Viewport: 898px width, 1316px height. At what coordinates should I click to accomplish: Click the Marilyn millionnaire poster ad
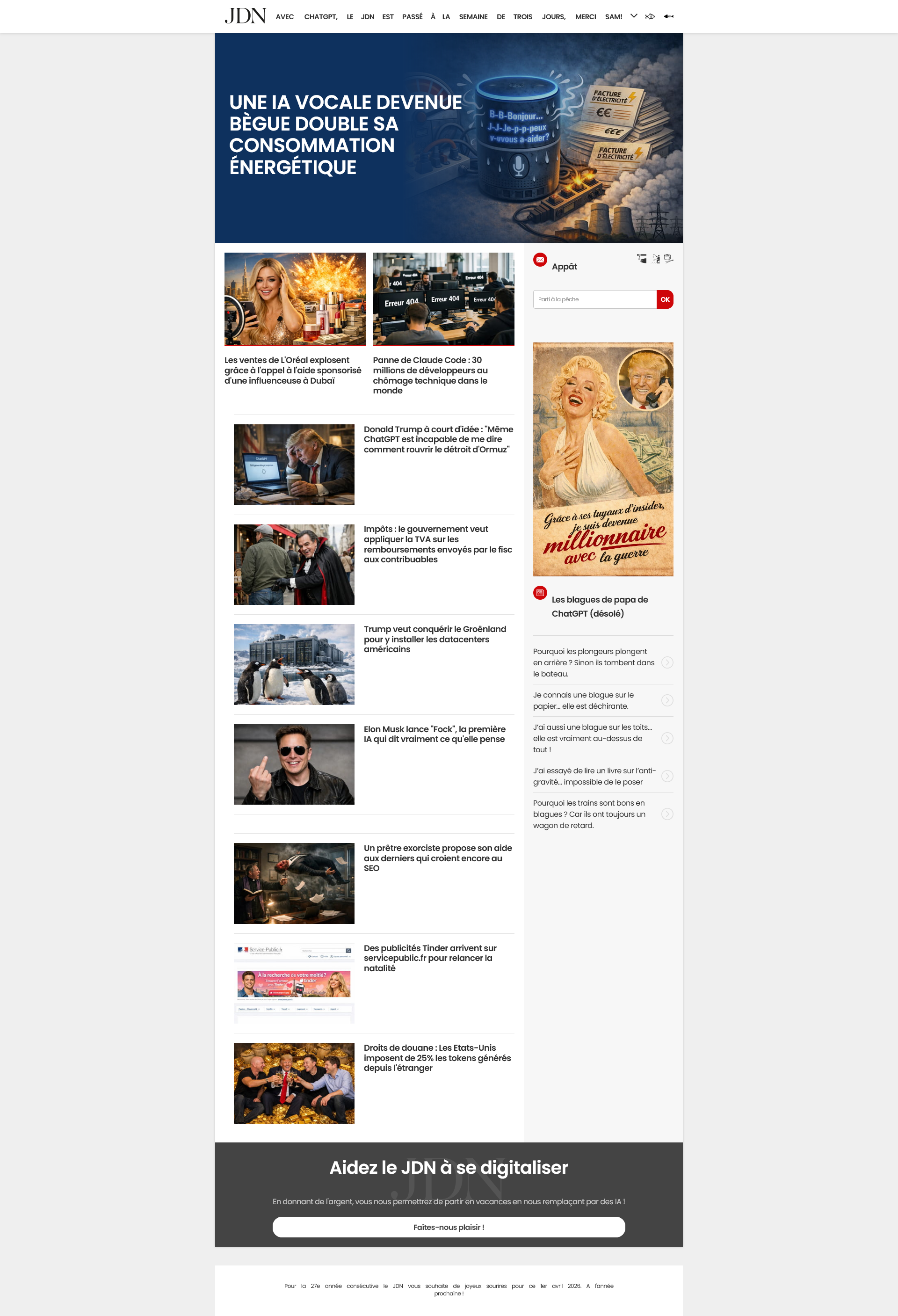pyautogui.click(x=603, y=458)
